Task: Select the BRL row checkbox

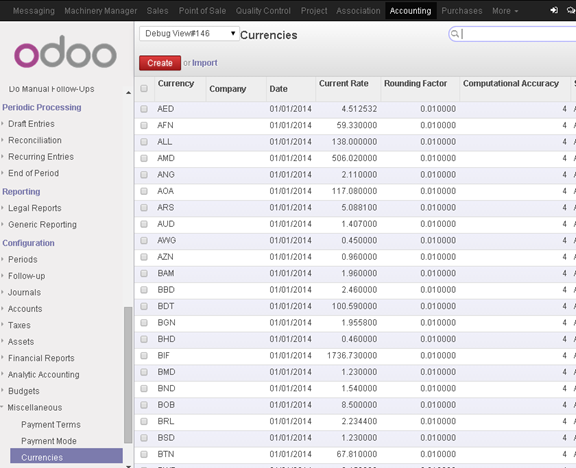Action: tap(144, 421)
